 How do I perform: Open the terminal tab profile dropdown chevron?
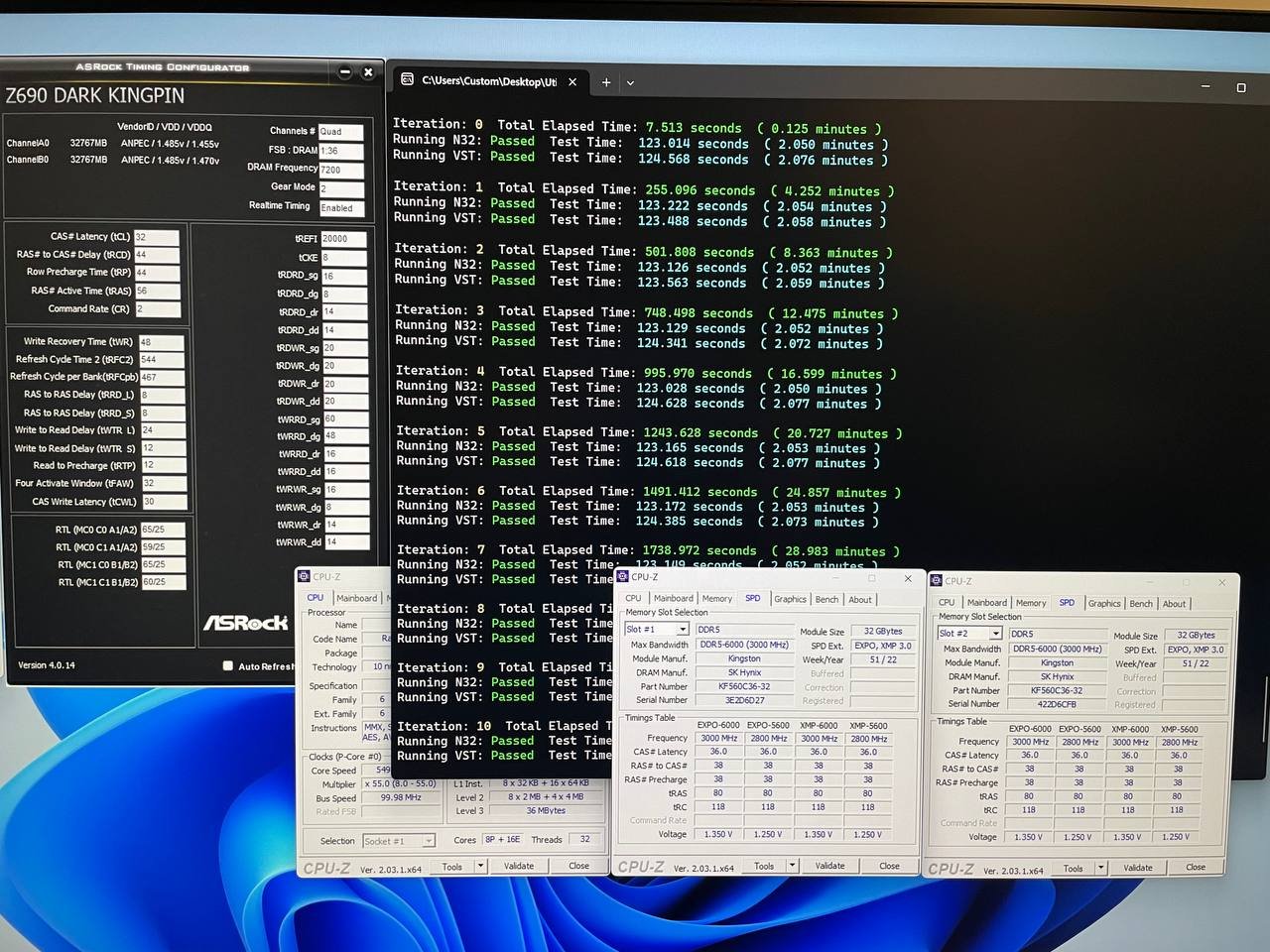tap(630, 83)
